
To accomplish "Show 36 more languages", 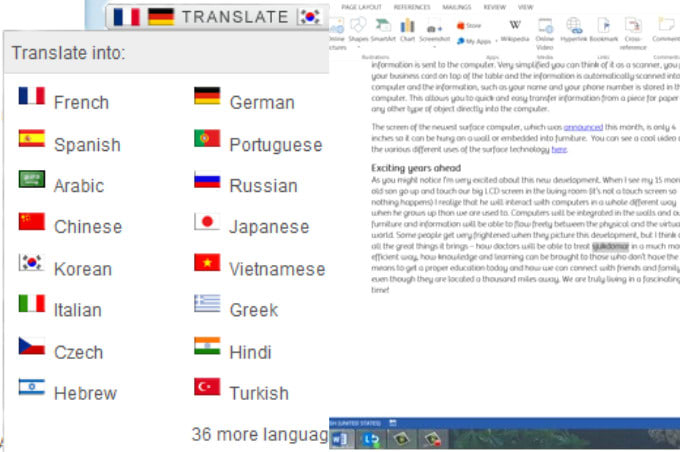I will (259, 434).
